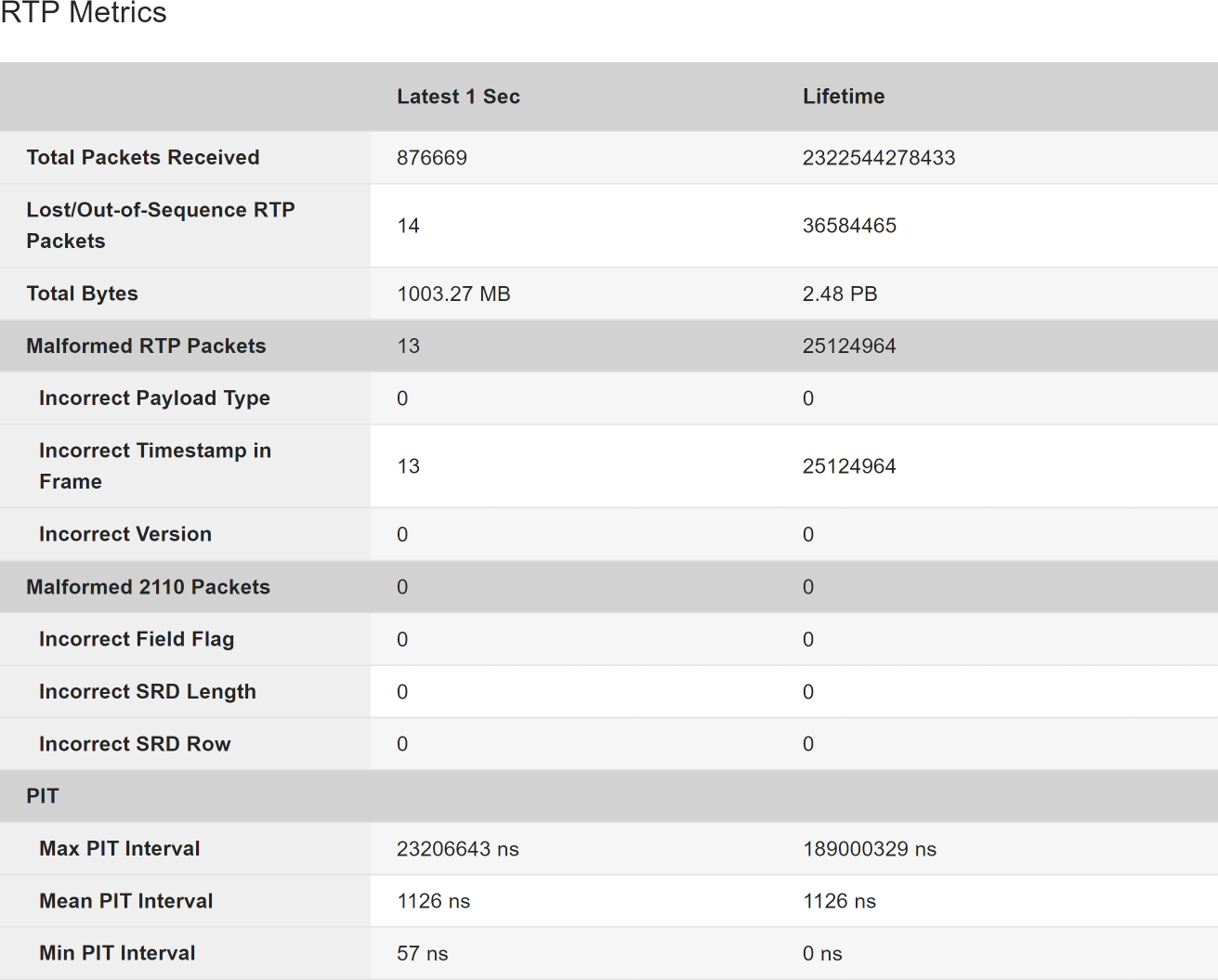The width and height of the screenshot is (1218, 980).
Task: Click the Max PIT Interval label
Action: click(x=120, y=849)
